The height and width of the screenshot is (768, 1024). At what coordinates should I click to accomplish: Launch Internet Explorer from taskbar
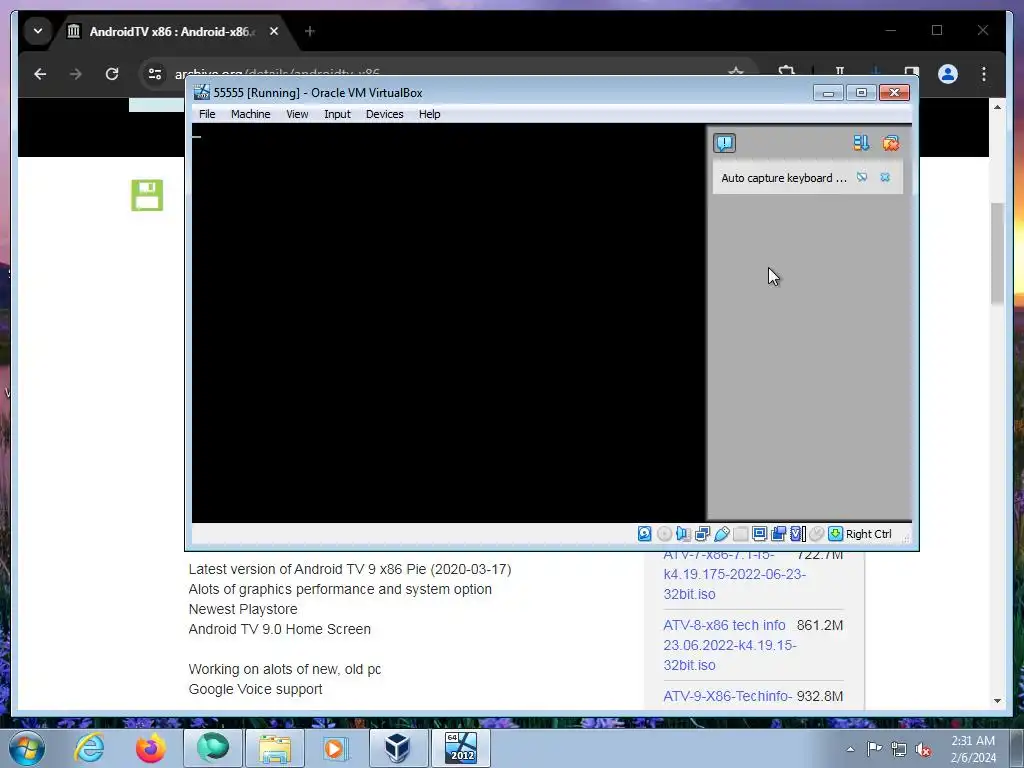coord(89,748)
